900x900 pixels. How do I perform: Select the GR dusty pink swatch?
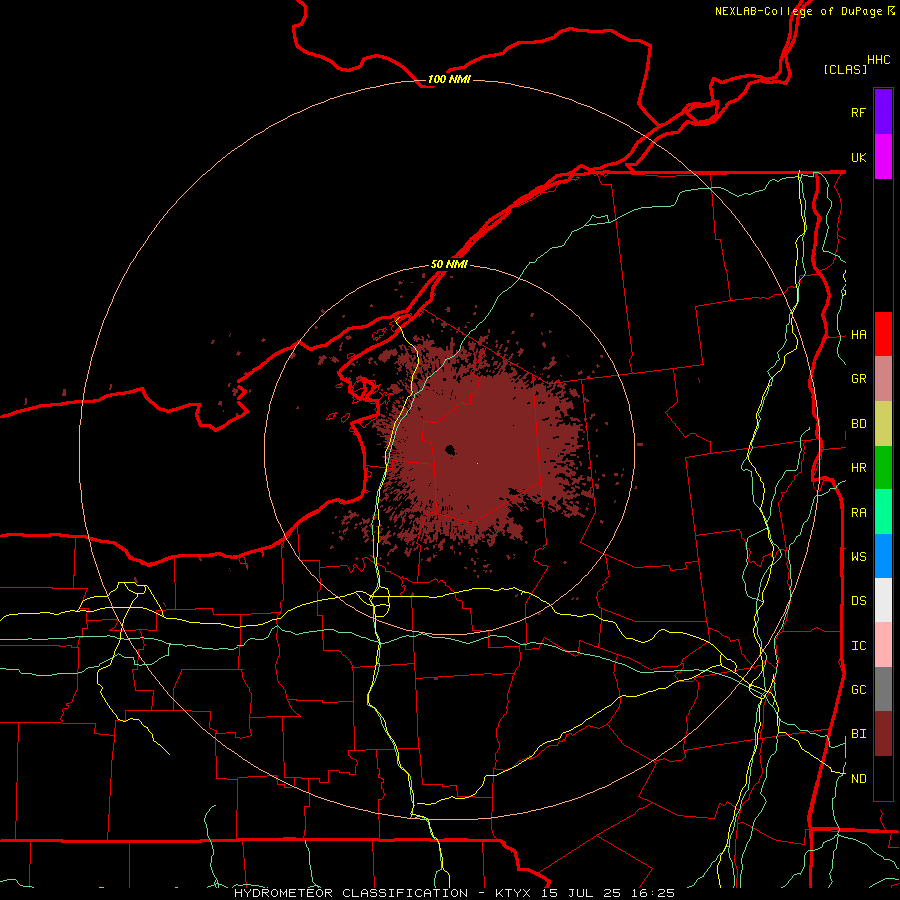tap(883, 378)
